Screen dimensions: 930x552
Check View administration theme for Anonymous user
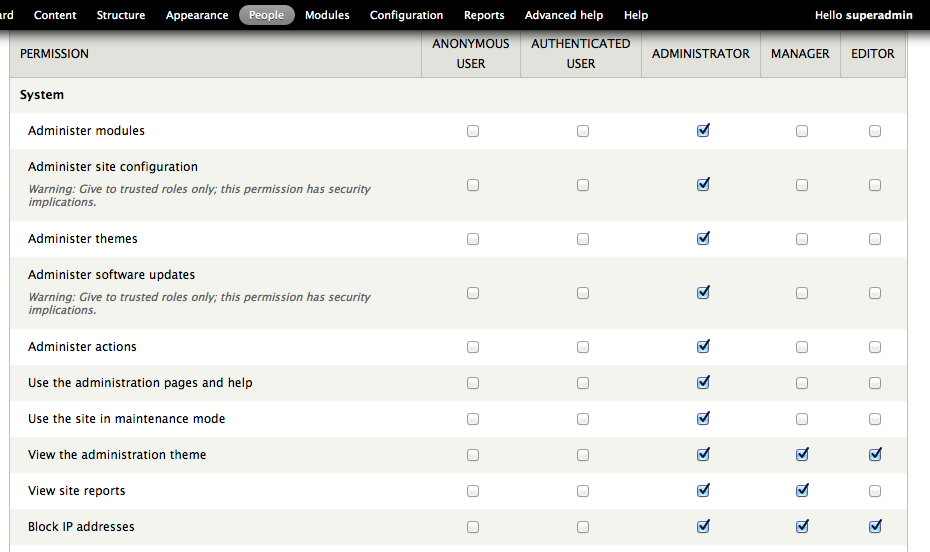pyautogui.click(x=473, y=455)
